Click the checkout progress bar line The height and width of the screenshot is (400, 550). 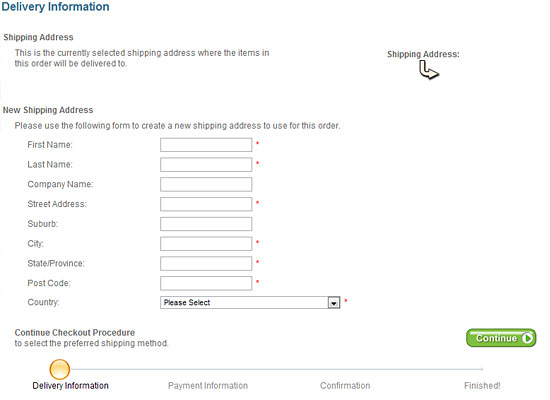(276, 369)
